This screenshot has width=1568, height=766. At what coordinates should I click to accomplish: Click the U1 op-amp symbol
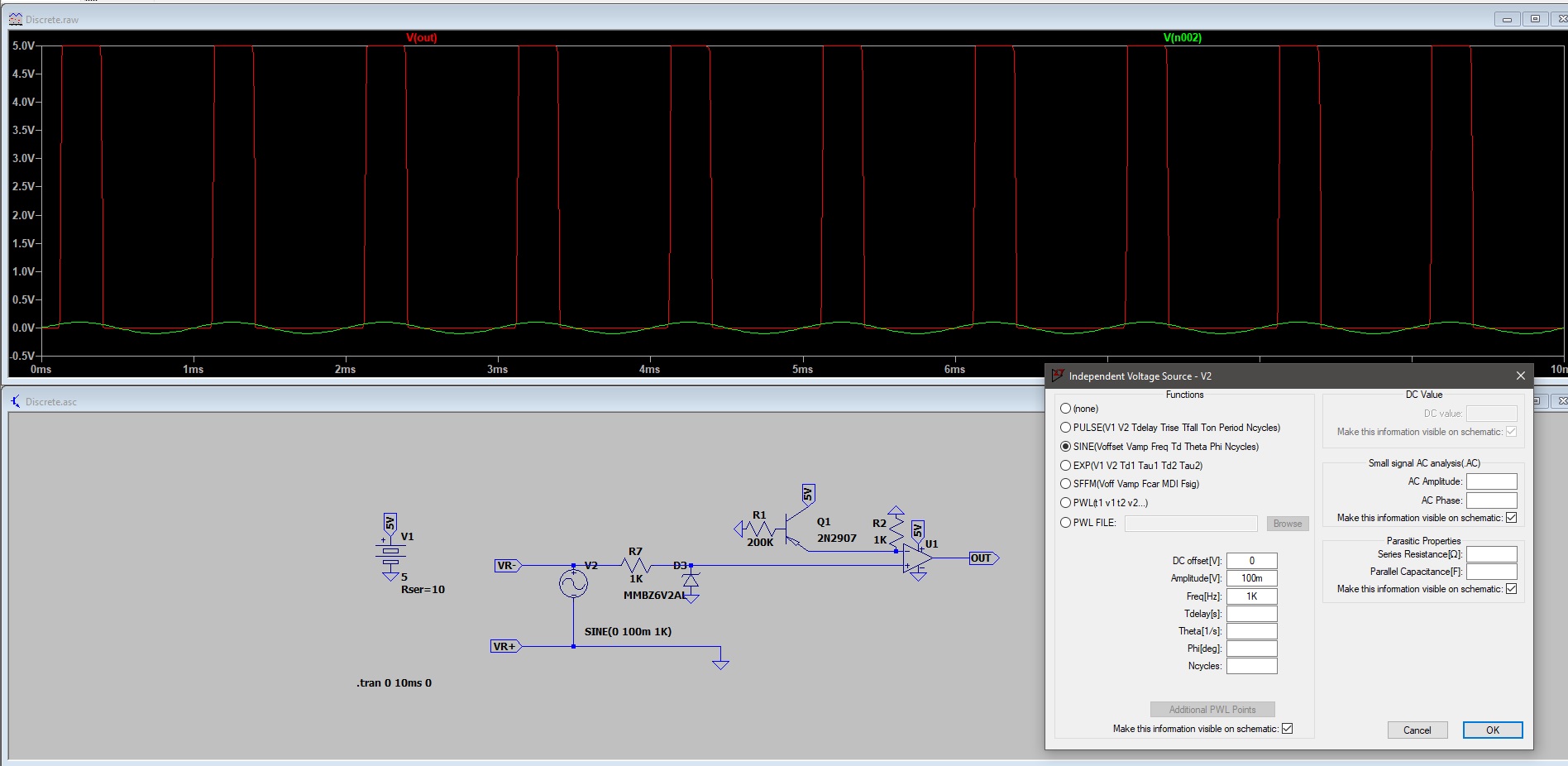click(918, 559)
